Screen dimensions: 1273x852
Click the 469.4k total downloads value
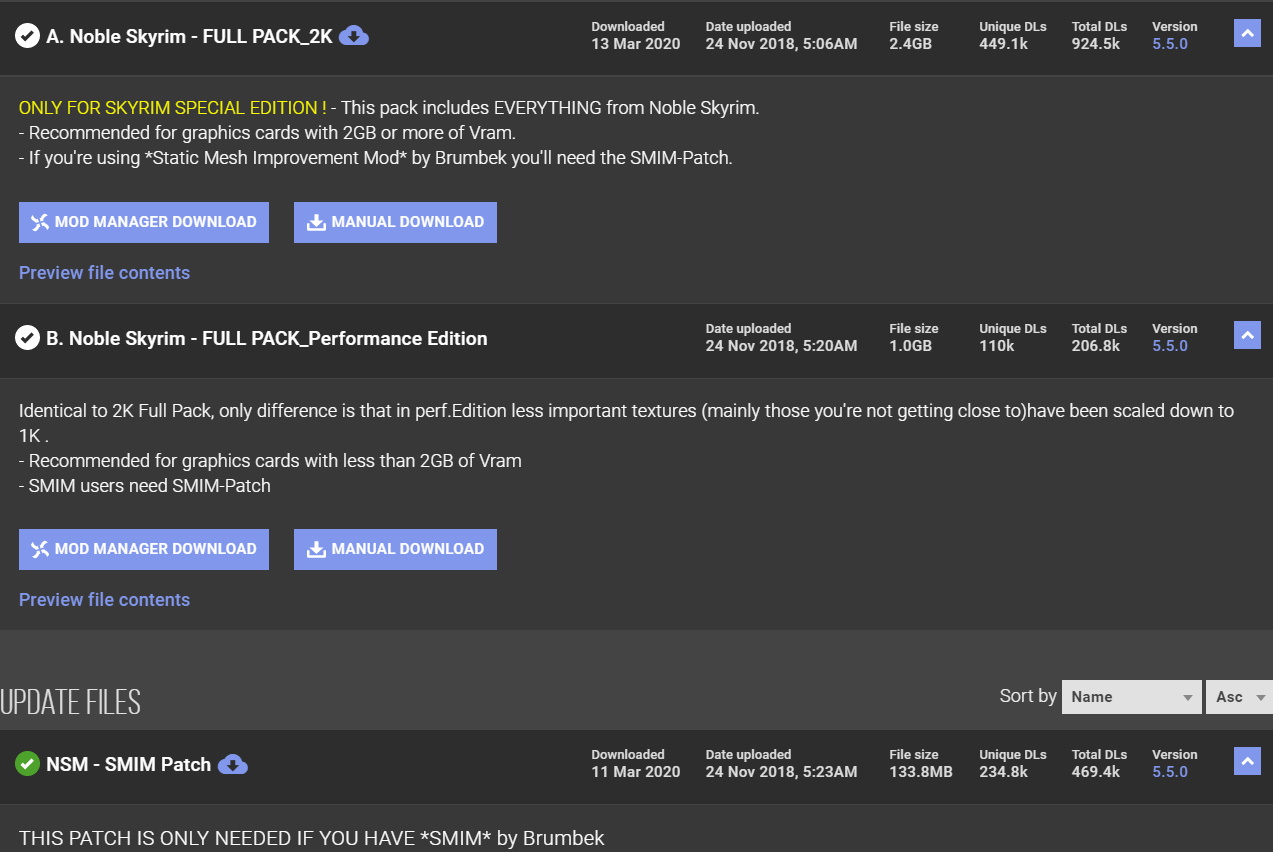point(1096,772)
